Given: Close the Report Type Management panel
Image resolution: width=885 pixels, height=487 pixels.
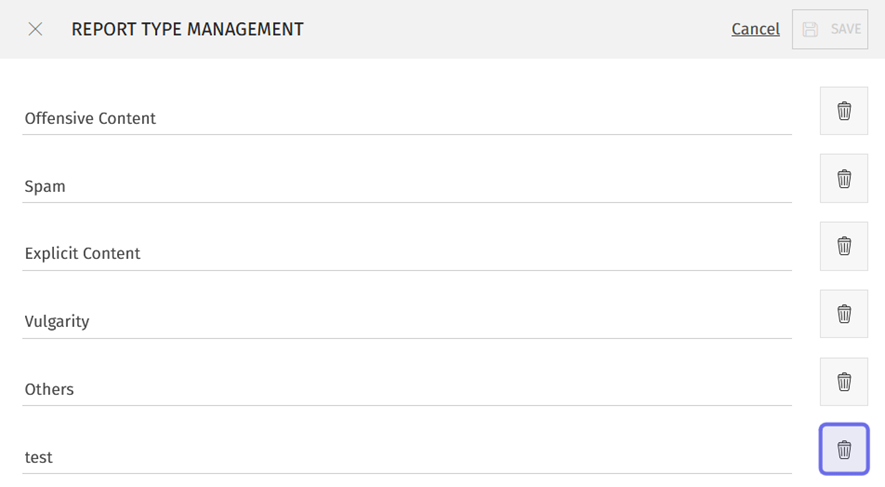Looking at the screenshot, I should click(35, 29).
